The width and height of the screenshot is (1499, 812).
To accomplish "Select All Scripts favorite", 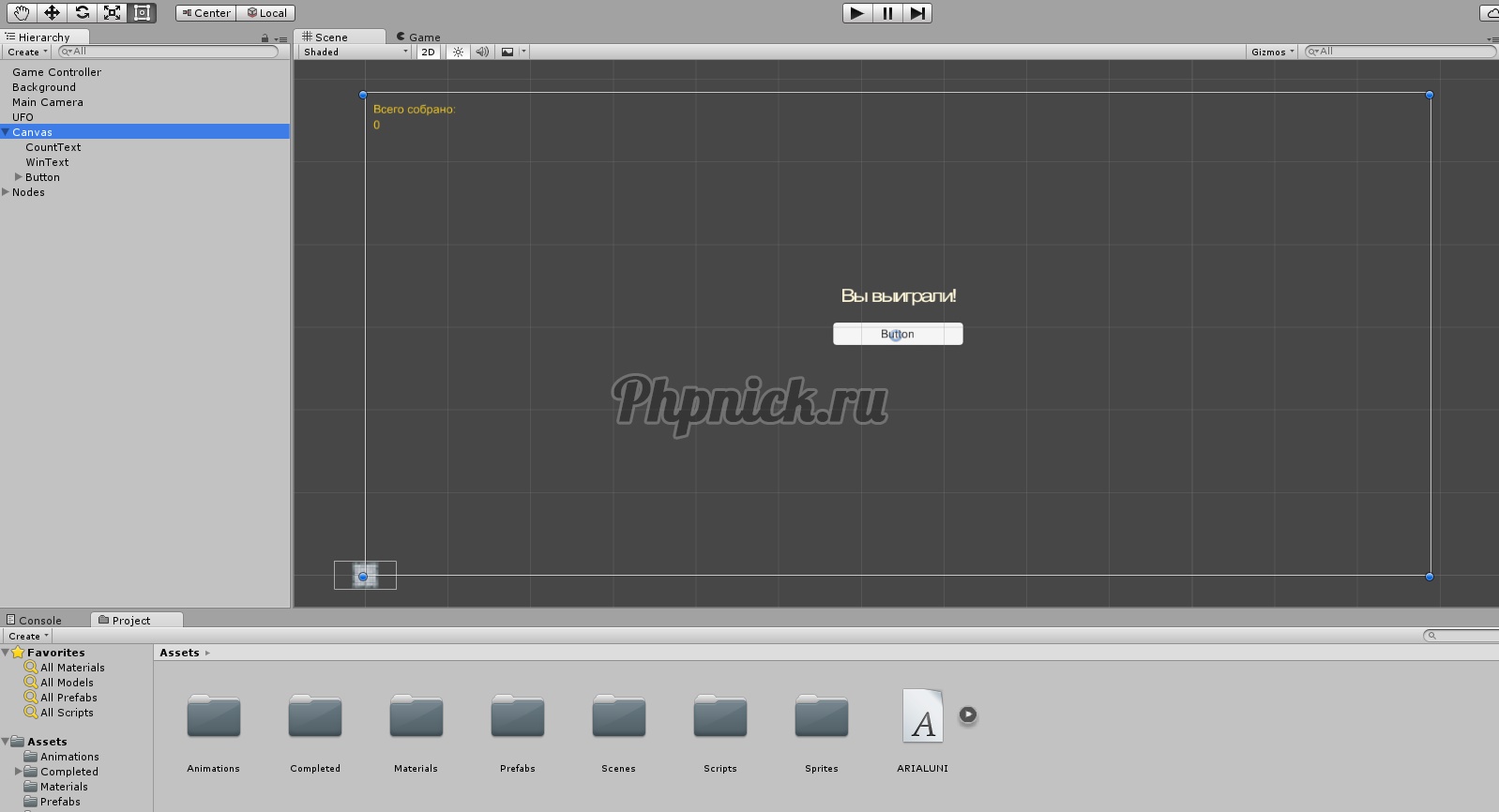I will 67,713.
